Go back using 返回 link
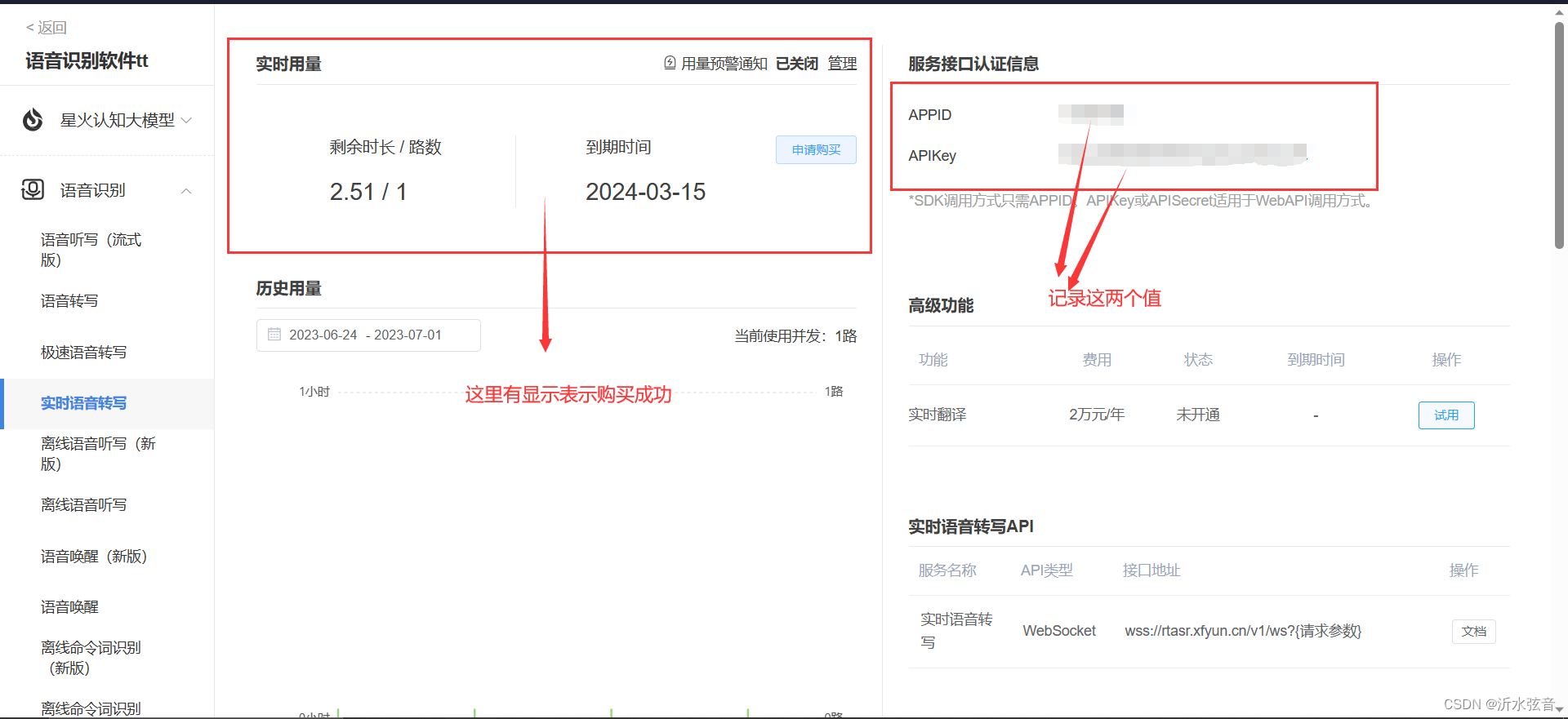The width and height of the screenshot is (1568, 719). pos(47,28)
